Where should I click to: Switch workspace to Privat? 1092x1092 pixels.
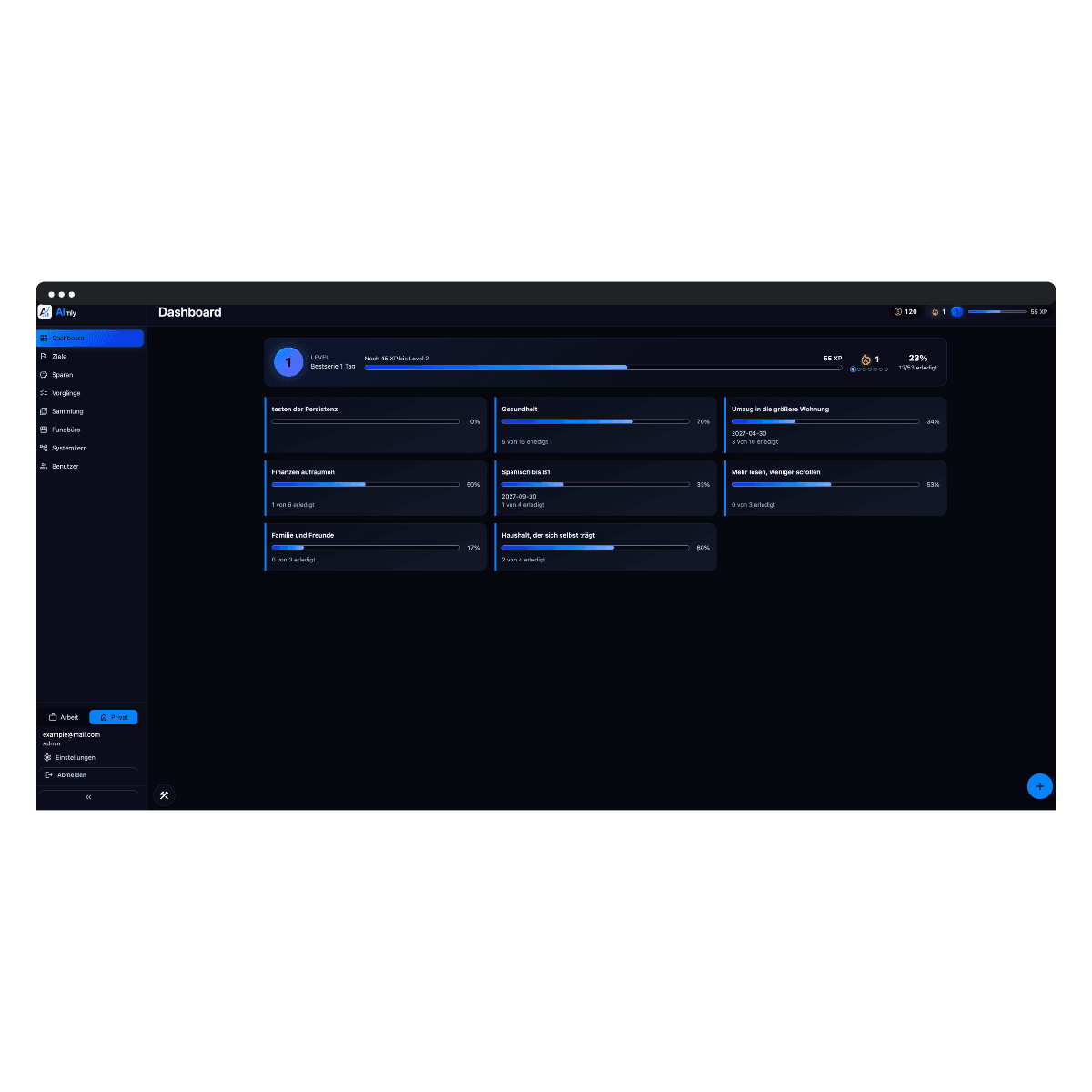tap(114, 717)
